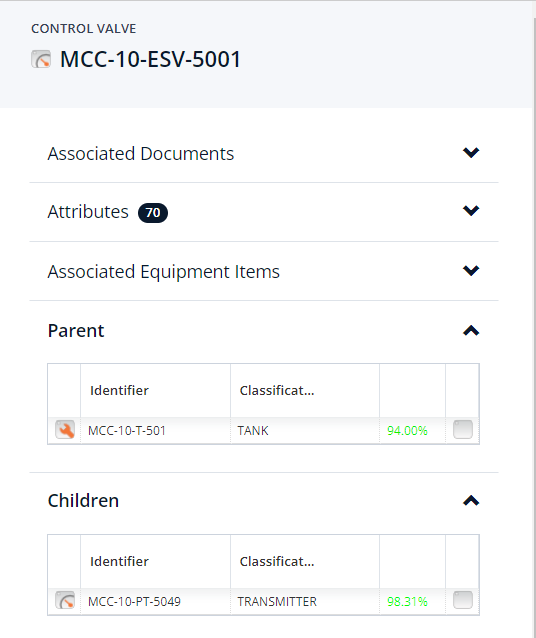Screen dimensions: 536x638
Task: Click the gauge icon for MCC-10-PT-5049
Action: (x=65, y=600)
